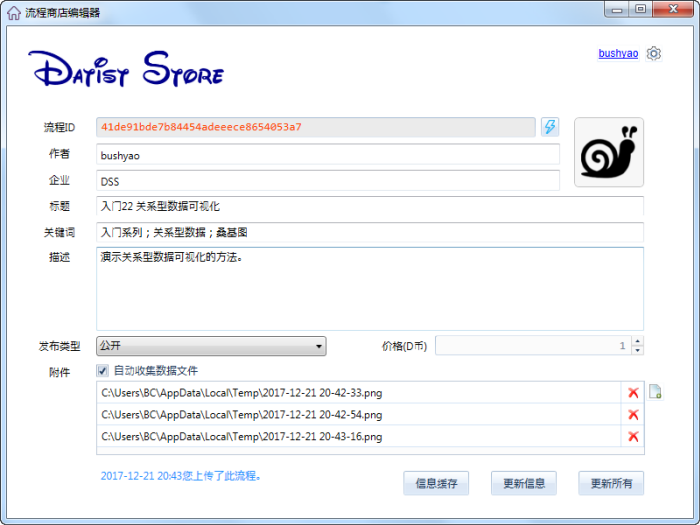Click the 更新信息 button
The image size is (700, 525).
pyautogui.click(x=524, y=483)
